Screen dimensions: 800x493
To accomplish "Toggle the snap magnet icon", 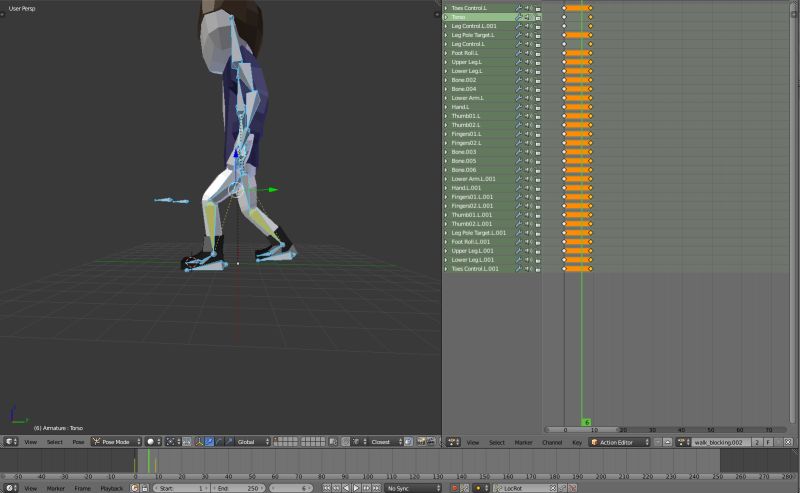I will [345, 442].
